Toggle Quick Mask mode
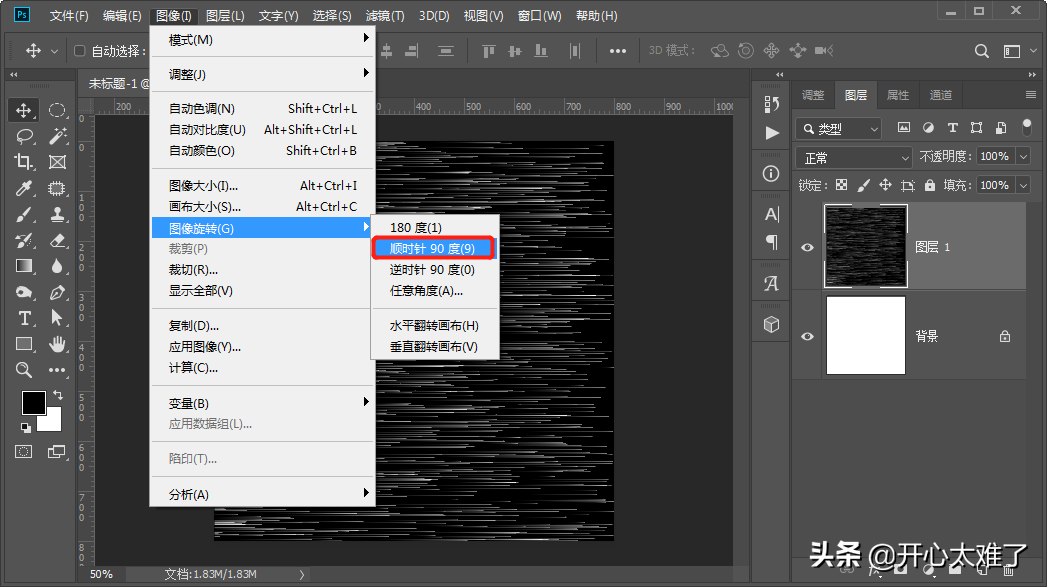The image size is (1047, 587). (x=23, y=452)
